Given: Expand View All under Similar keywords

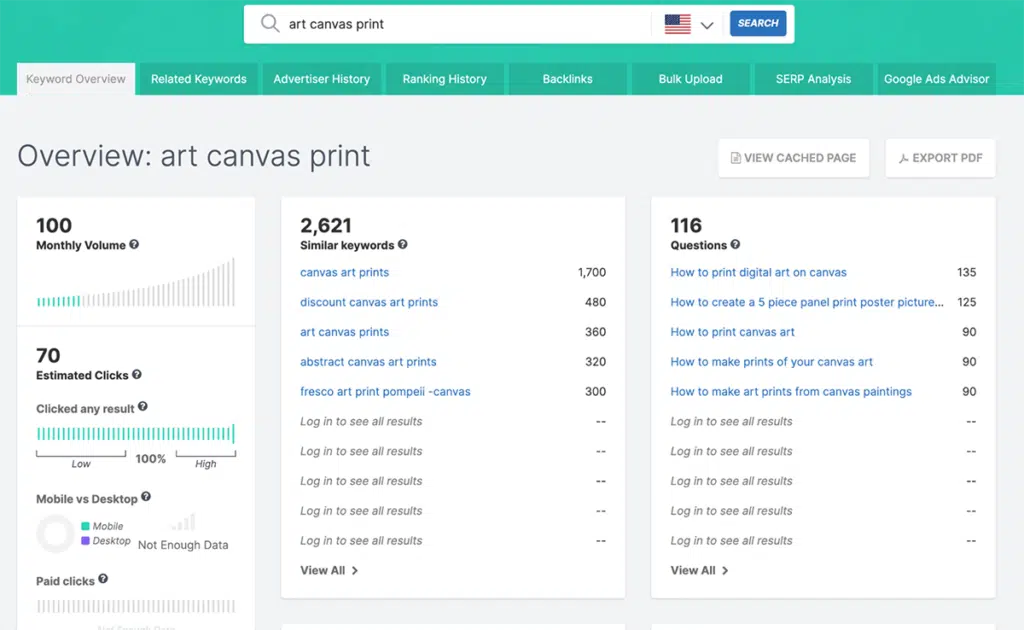Looking at the screenshot, I should pos(328,570).
